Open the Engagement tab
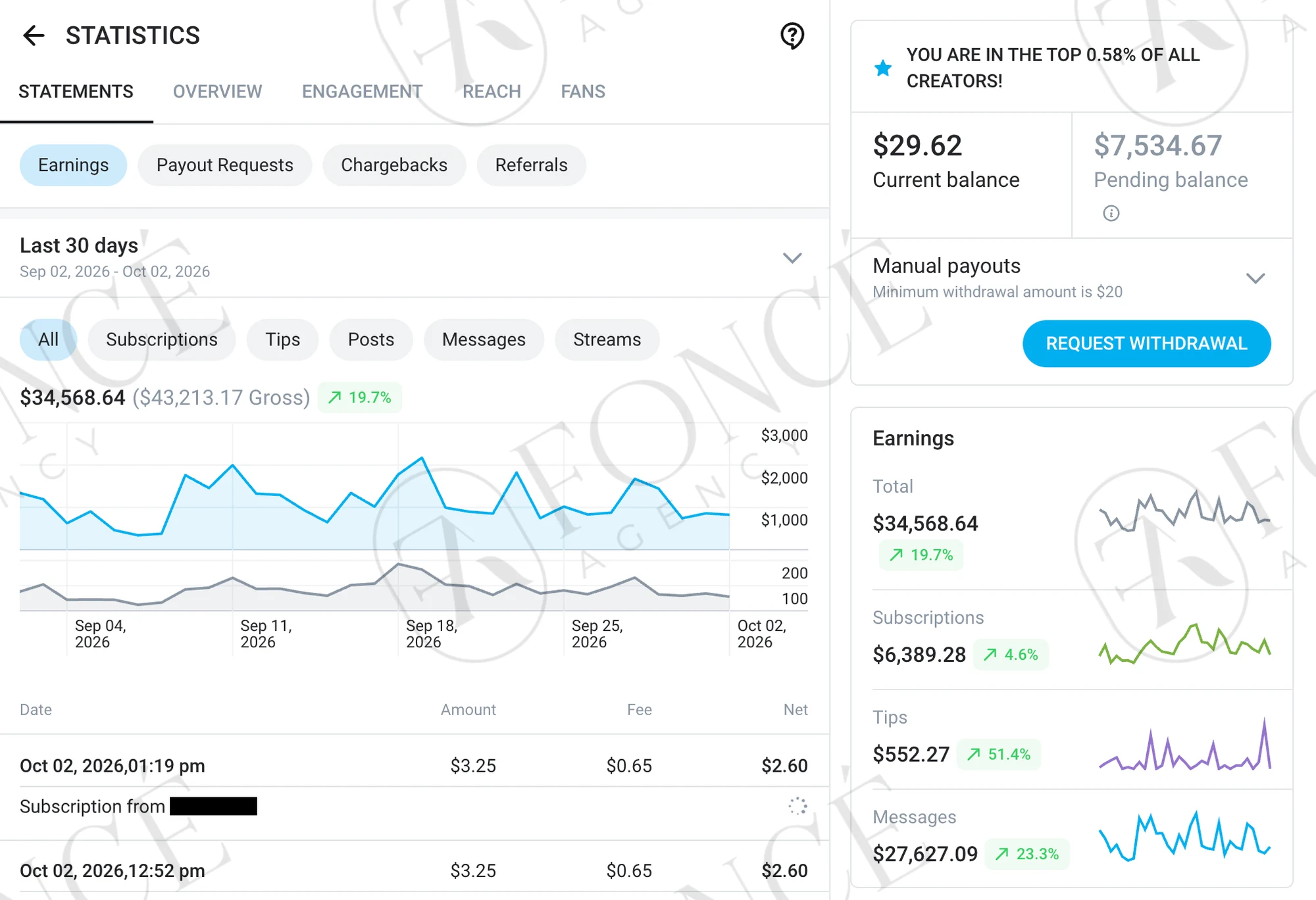The height and width of the screenshot is (900, 1316). [362, 91]
